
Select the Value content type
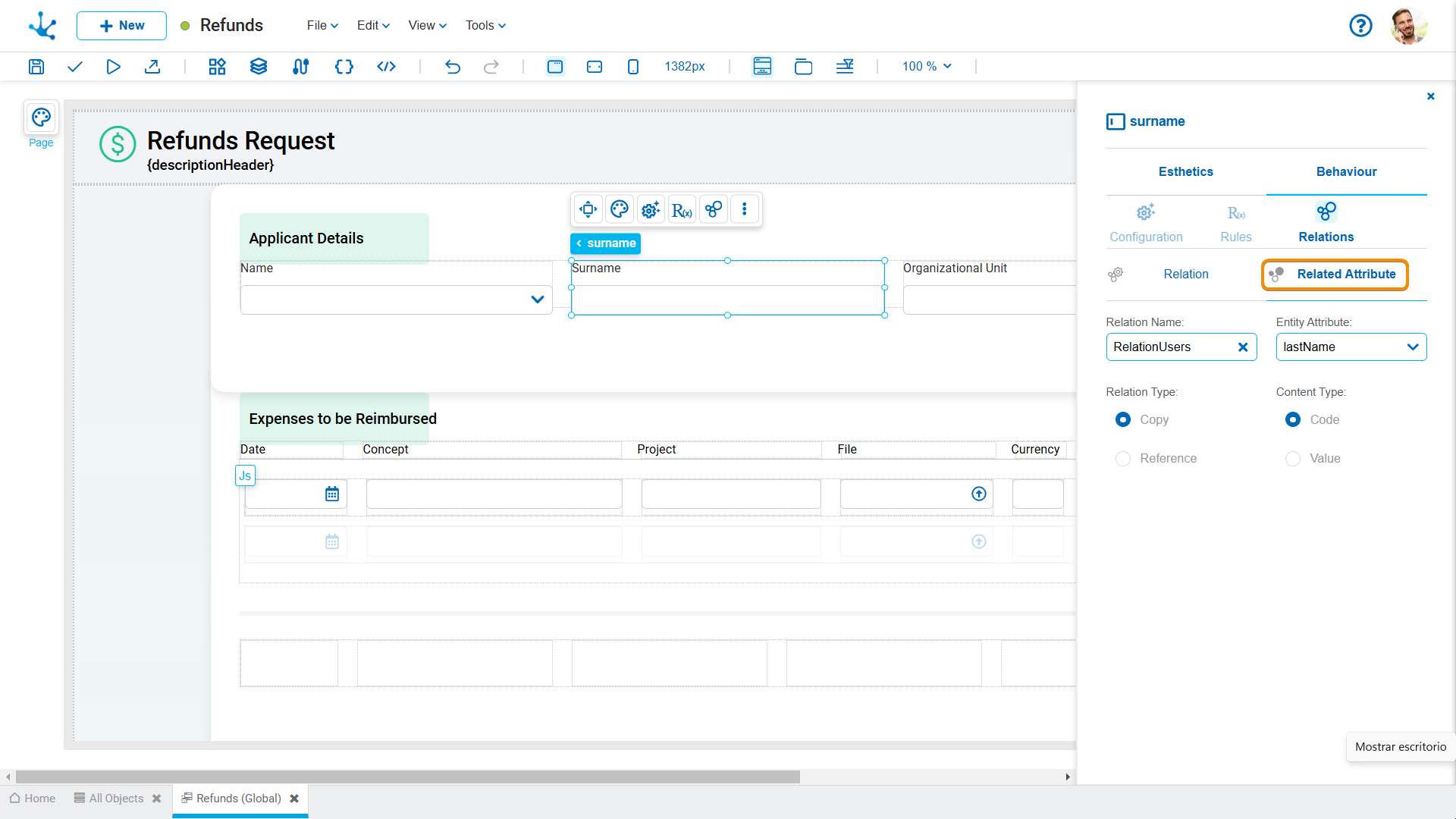point(1293,459)
